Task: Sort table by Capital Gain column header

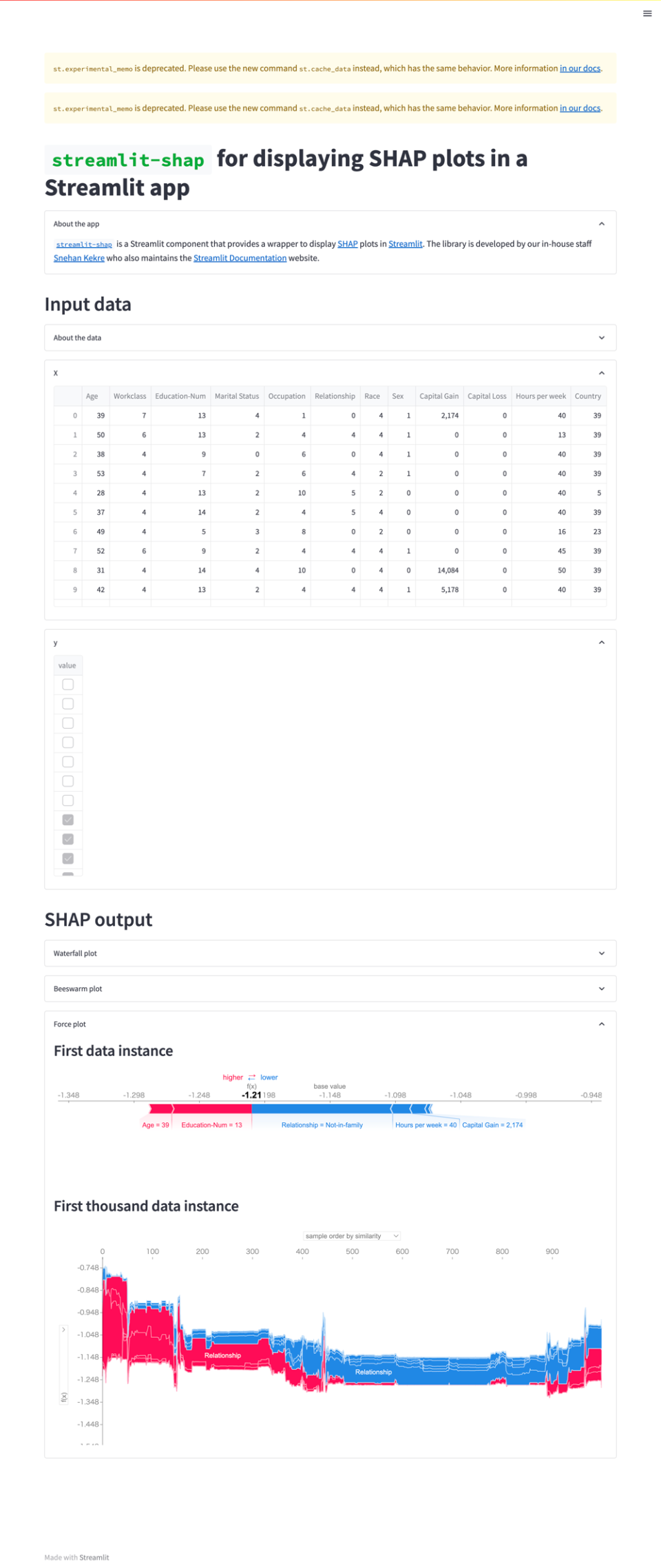Action: click(439, 396)
